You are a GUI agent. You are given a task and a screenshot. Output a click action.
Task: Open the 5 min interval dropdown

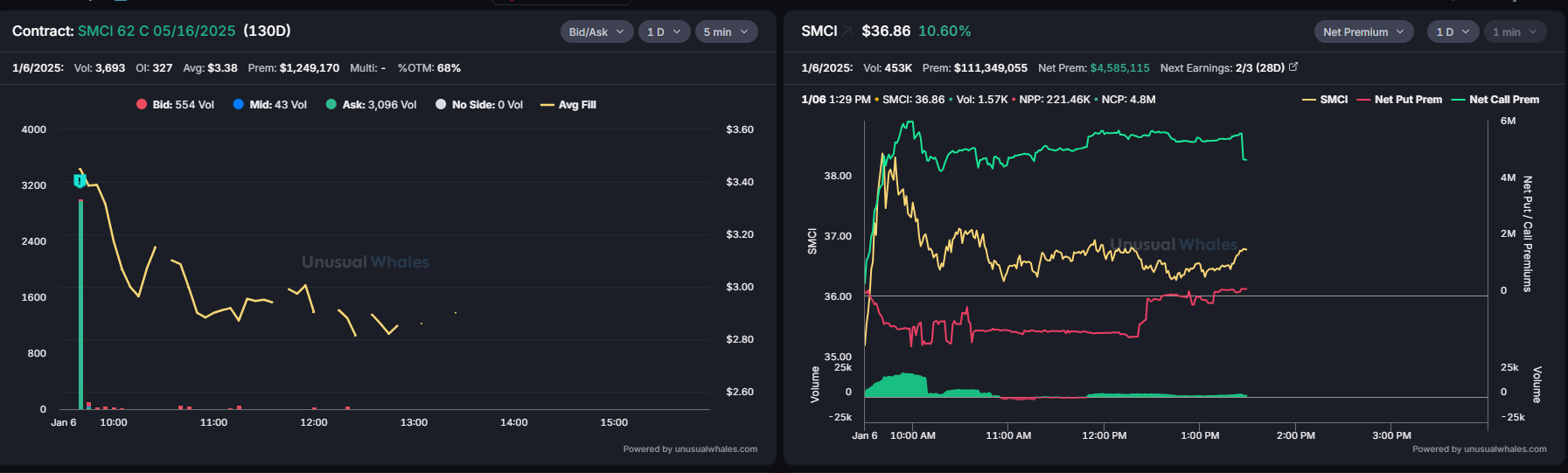point(726,31)
